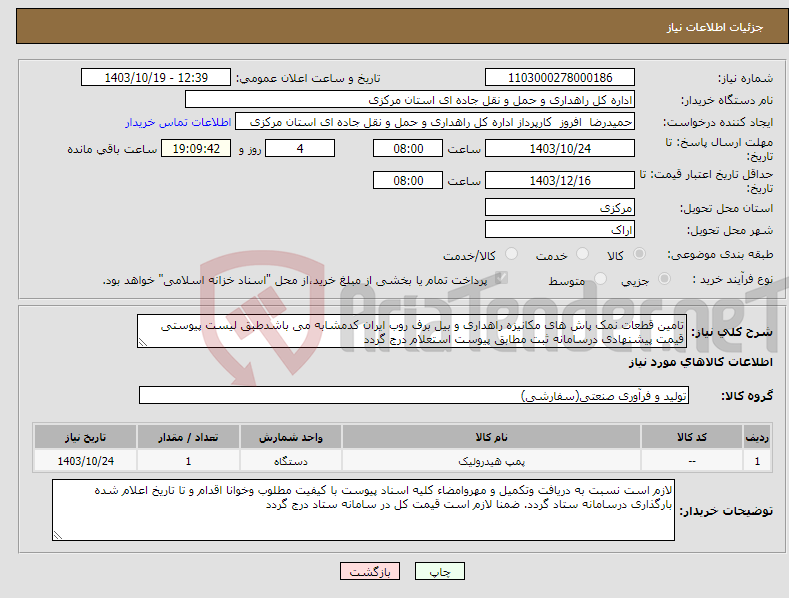Click the نام کالا column header

491,437
